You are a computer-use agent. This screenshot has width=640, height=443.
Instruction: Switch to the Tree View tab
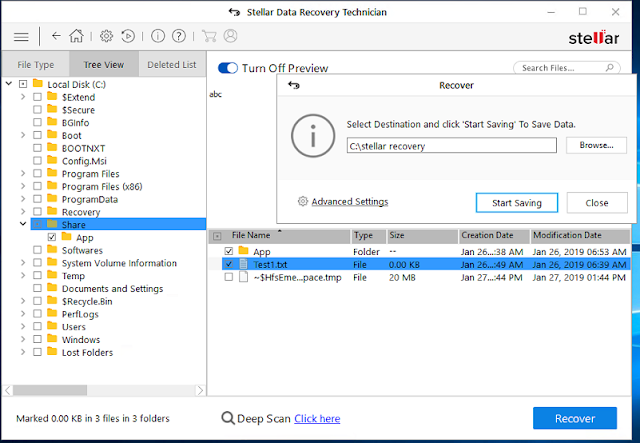104,65
